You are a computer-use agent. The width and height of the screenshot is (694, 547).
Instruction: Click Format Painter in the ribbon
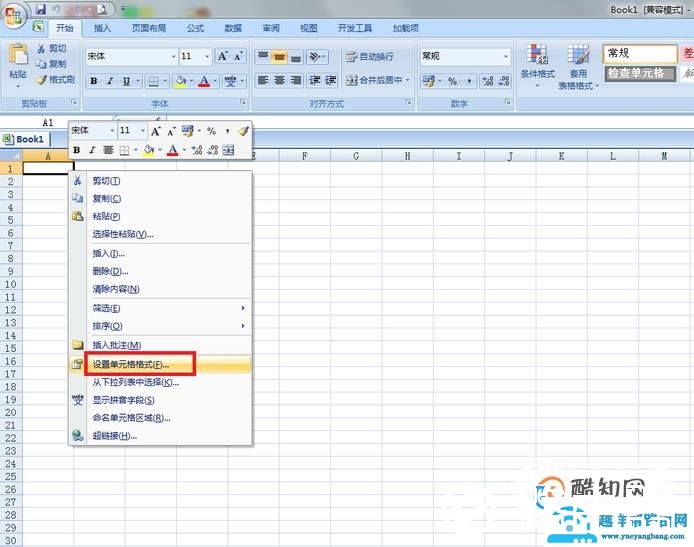pyautogui.click(x=56, y=80)
